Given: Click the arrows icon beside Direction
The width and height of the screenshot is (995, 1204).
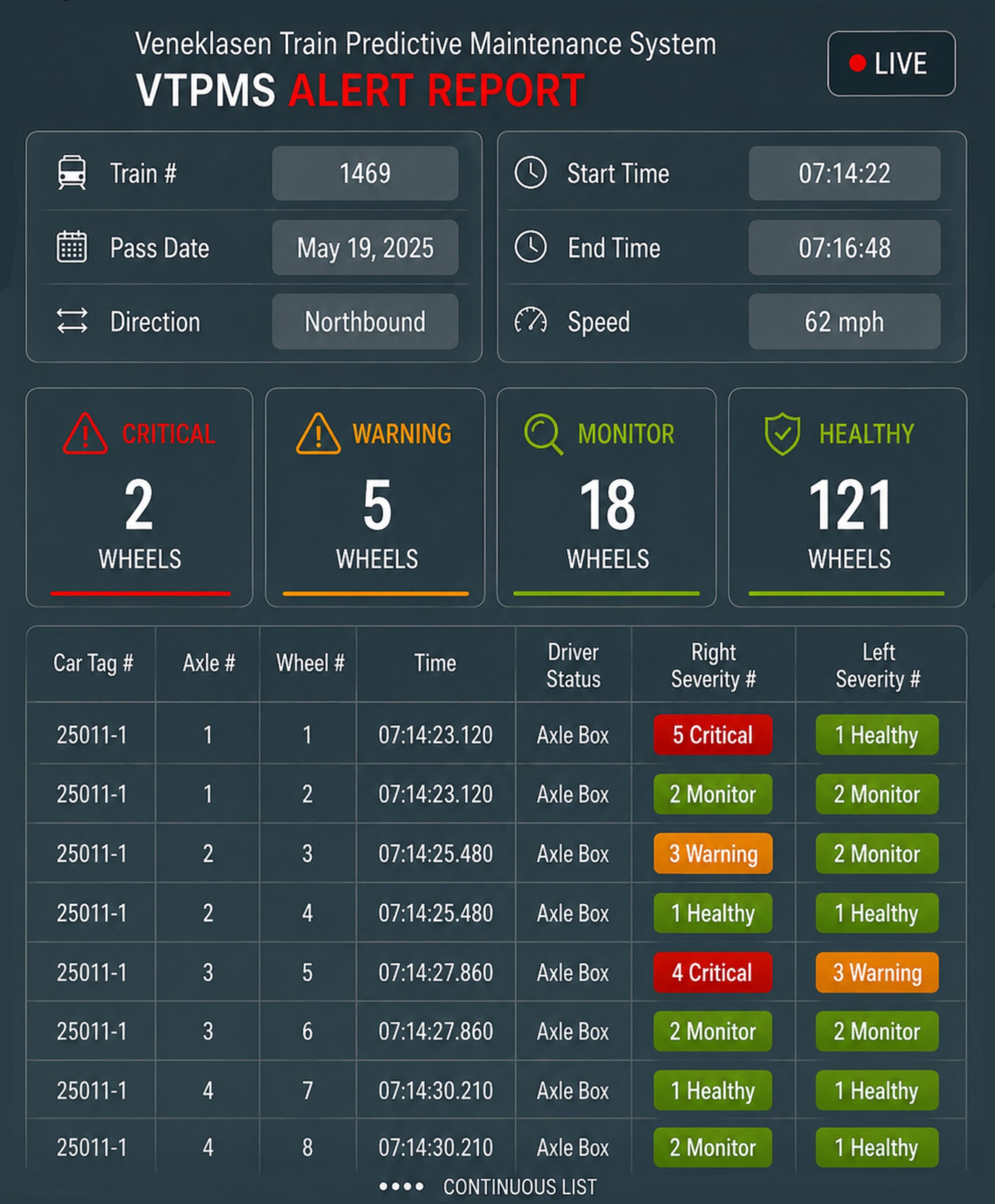Looking at the screenshot, I should [x=72, y=320].
